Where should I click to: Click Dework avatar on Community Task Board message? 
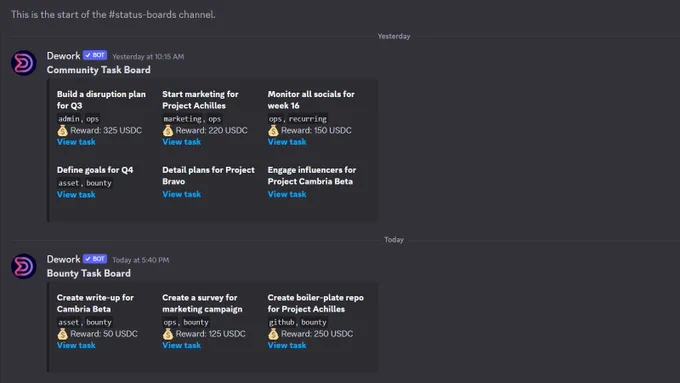[x=23, y=63]
